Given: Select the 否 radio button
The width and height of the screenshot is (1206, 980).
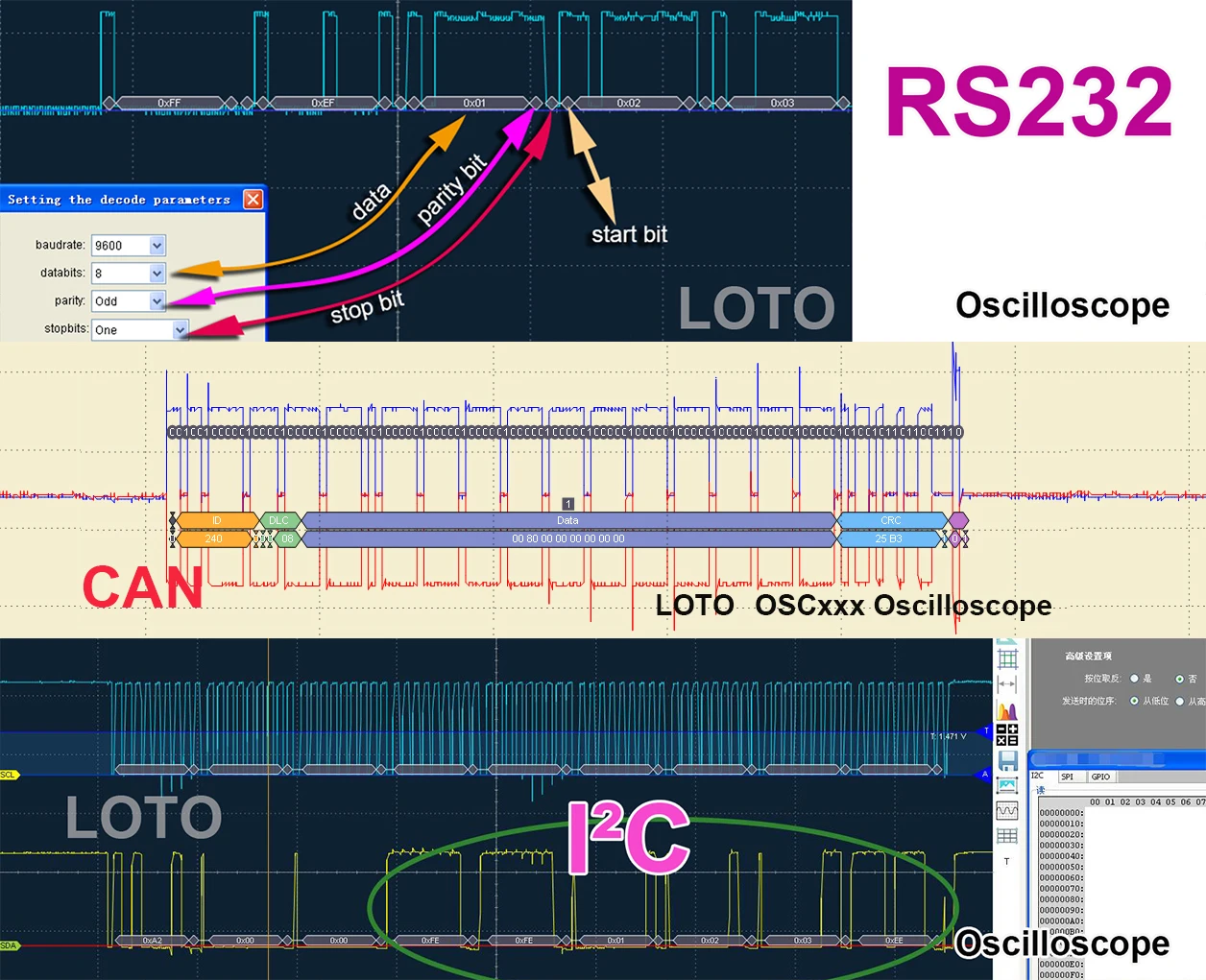Looking at the screenshot, I should 1179,679.
